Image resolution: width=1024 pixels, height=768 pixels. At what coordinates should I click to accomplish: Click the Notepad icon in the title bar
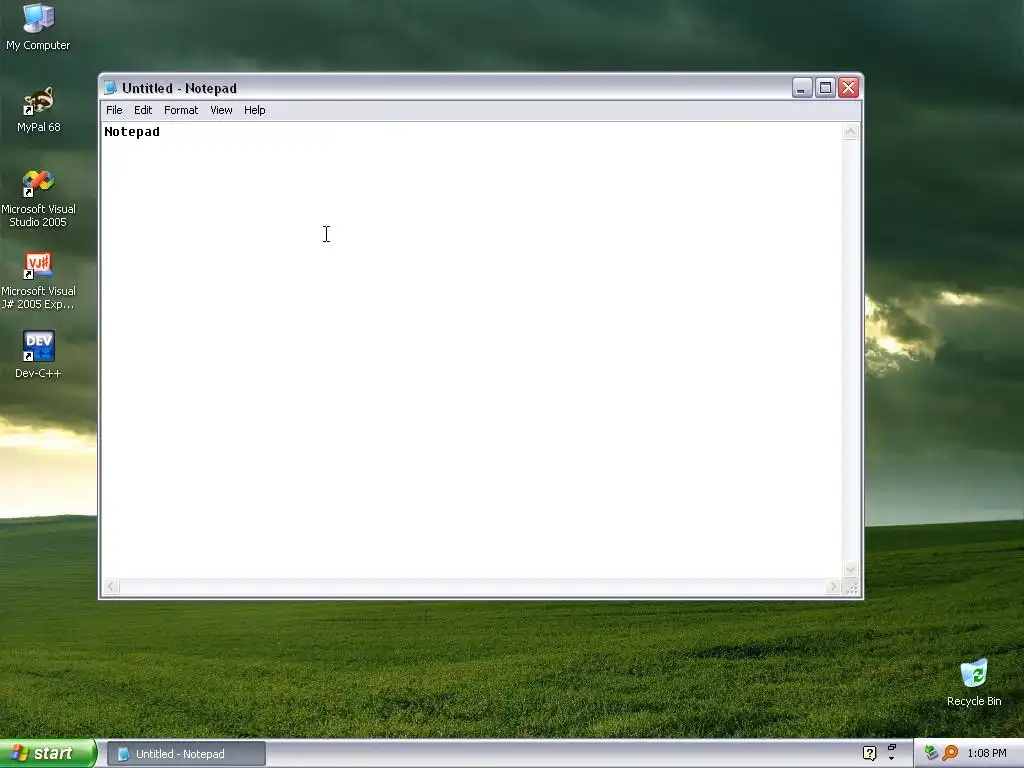click(x=110, y=88)
